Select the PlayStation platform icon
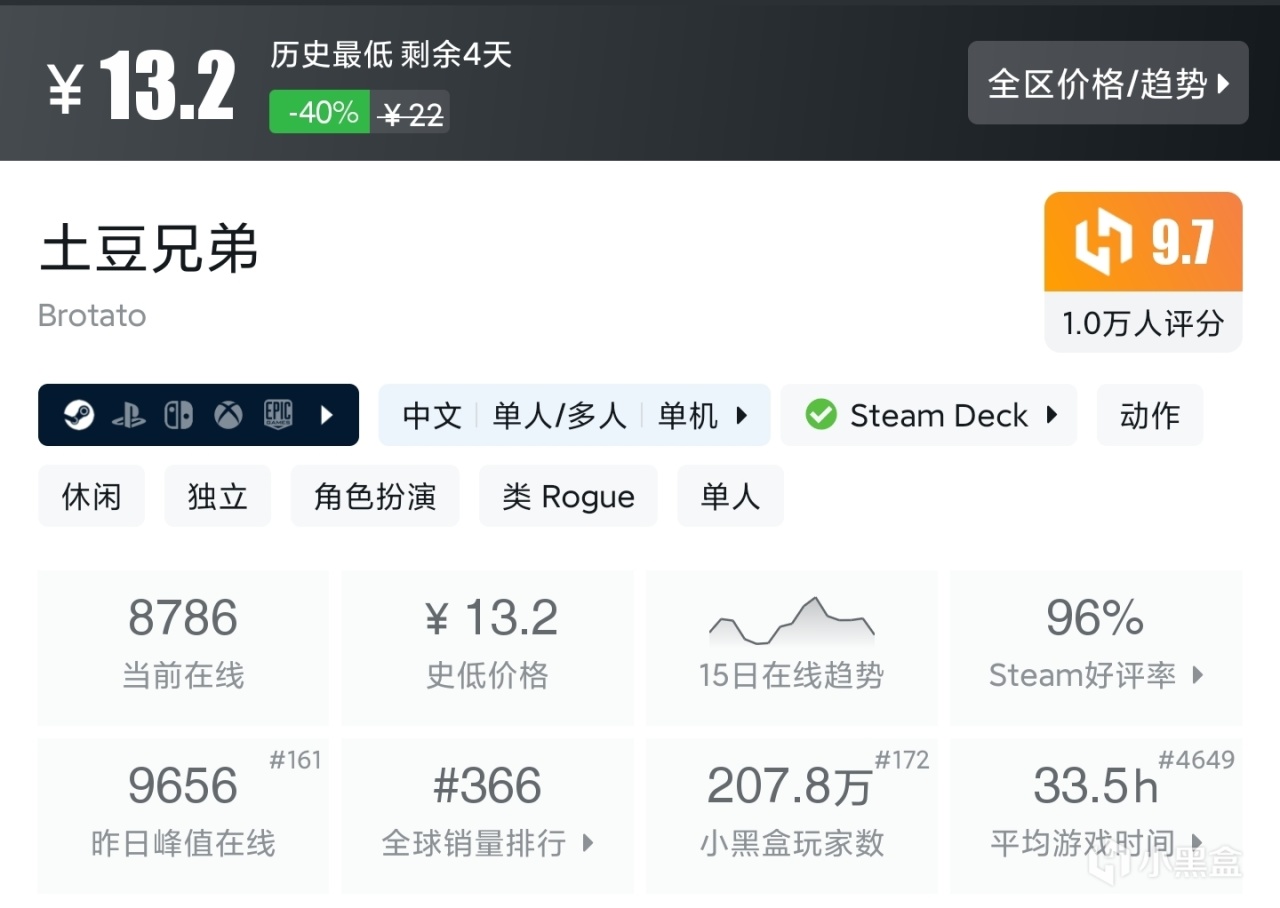The width and height of the screenshot is (1280, 908). [x=128, y=415]
